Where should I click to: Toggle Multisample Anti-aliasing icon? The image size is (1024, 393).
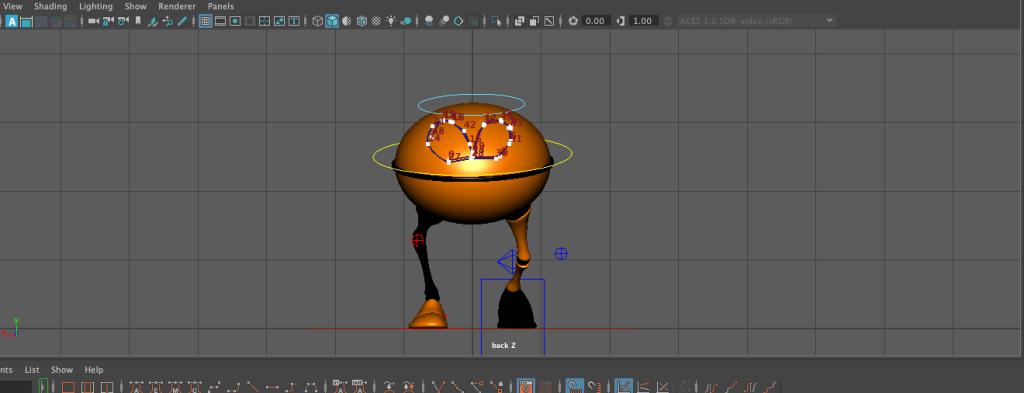458,21
